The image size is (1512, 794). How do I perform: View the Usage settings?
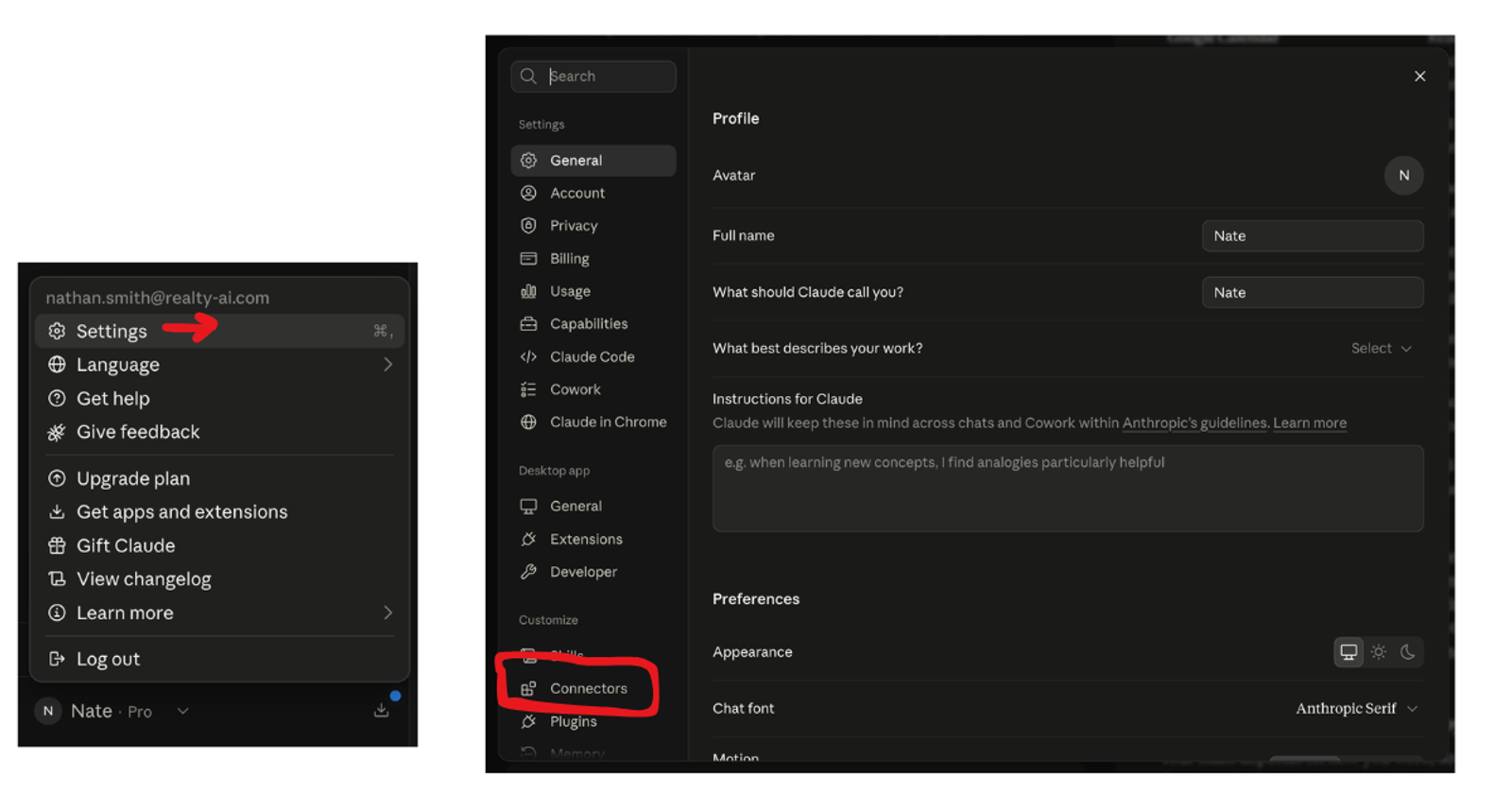click(593, 291)
